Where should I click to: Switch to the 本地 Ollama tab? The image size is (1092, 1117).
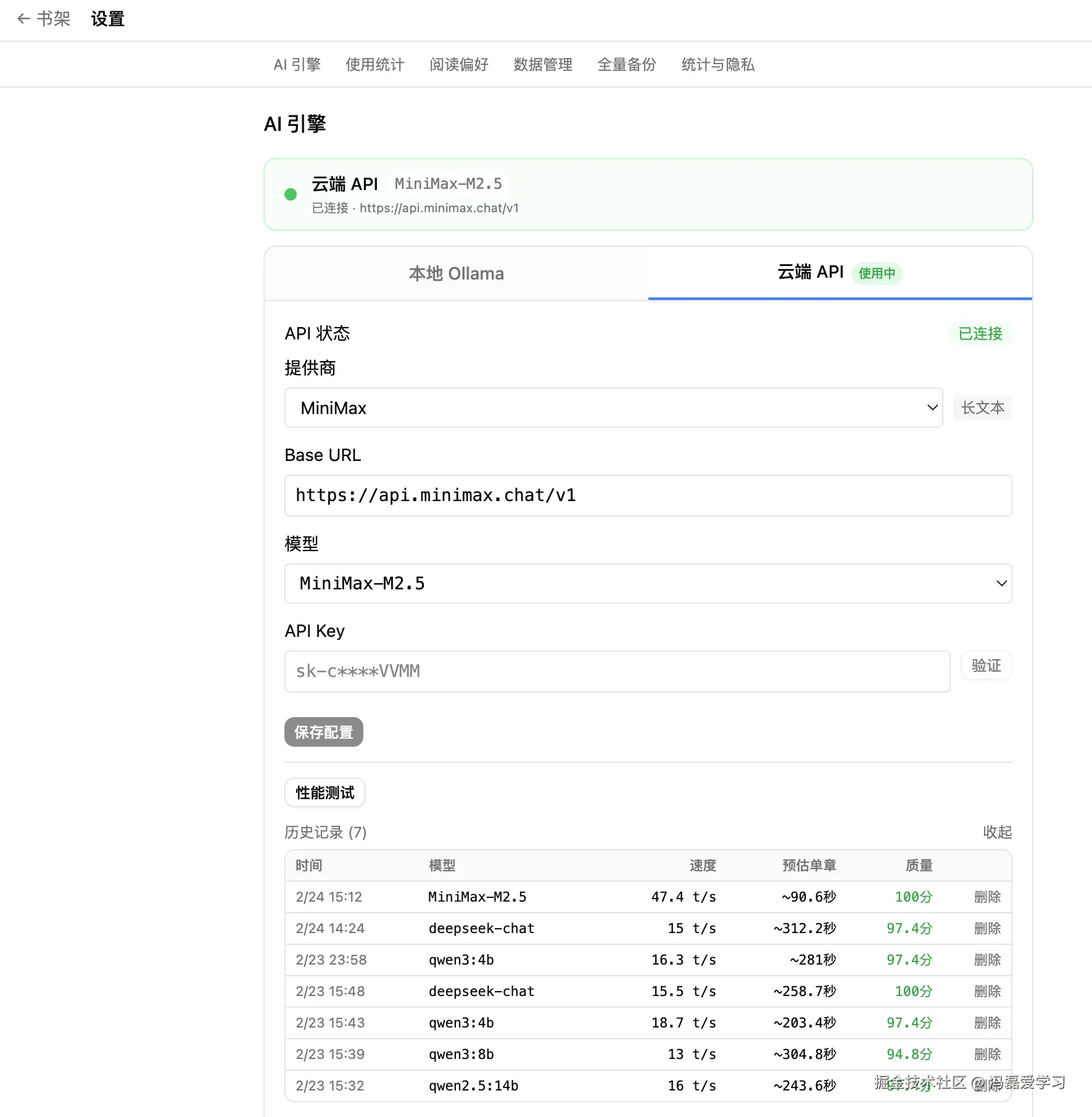(456, 273)
